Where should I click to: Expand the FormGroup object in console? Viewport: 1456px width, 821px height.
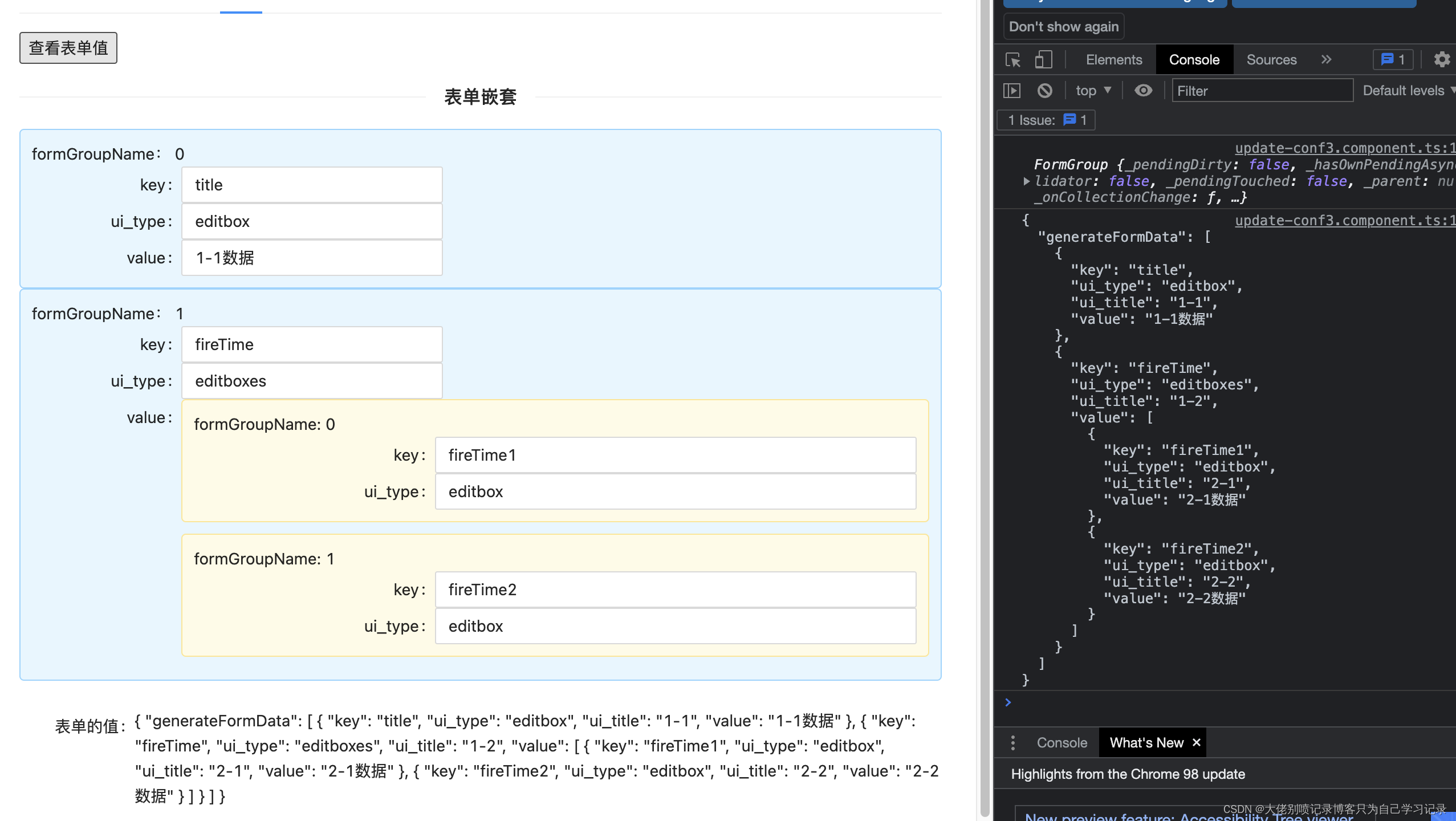coord(1026,181)
